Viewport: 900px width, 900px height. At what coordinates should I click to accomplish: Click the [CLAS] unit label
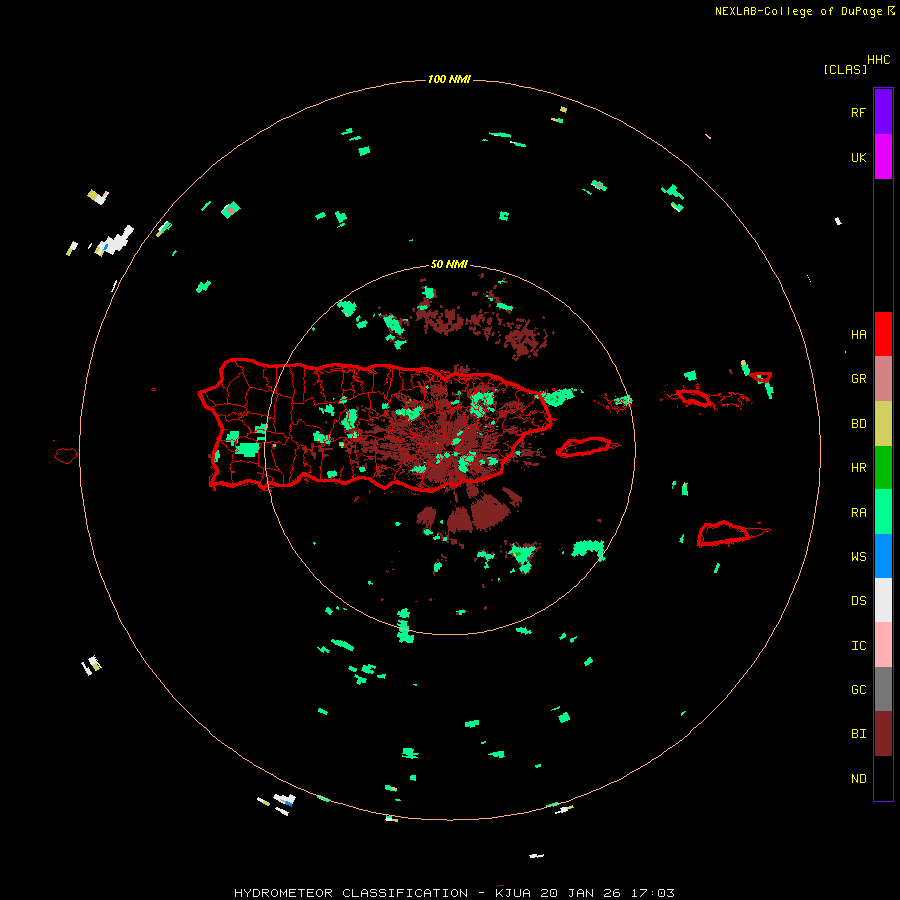pos(845,69)
